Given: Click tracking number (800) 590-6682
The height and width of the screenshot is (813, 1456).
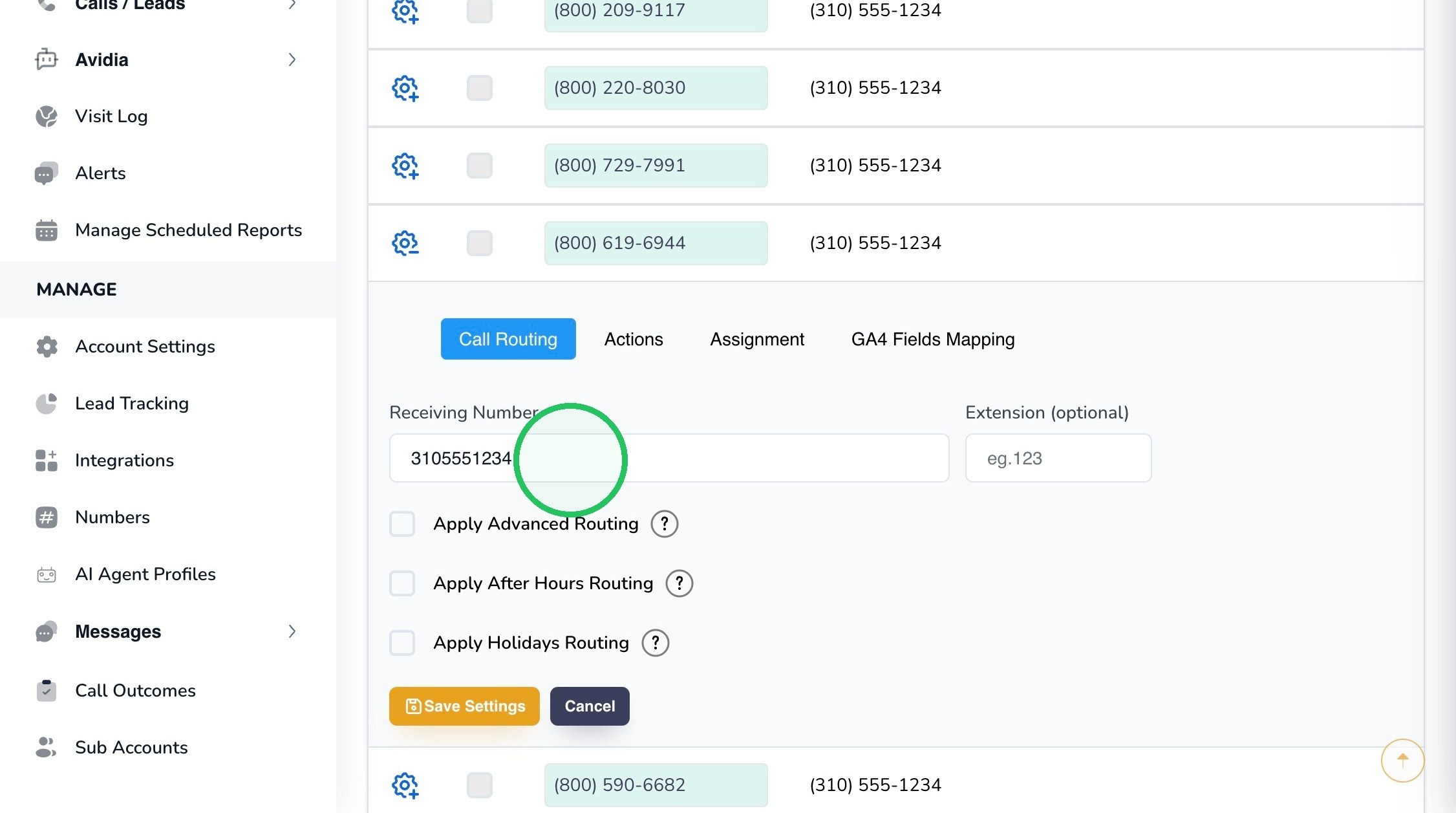Looking at the screenshot, I should pos(656,785).
